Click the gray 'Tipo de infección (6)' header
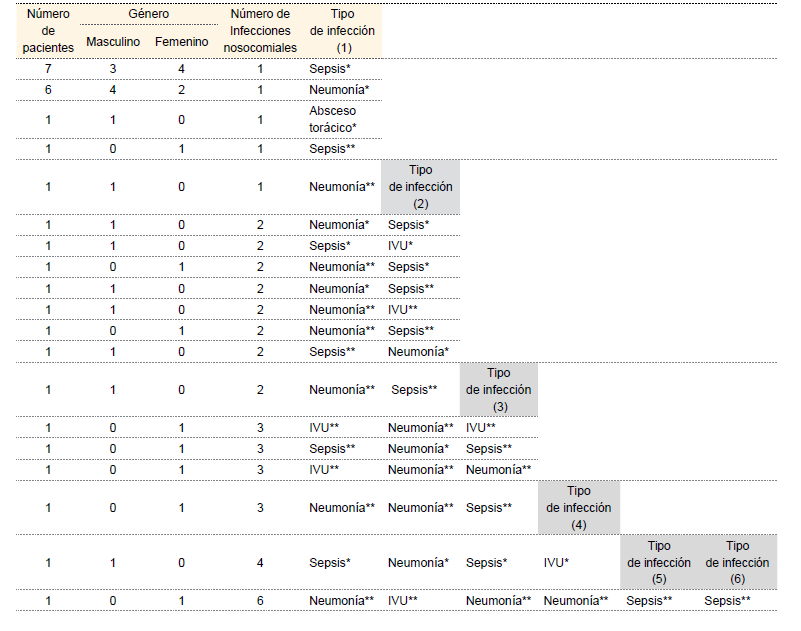The width and height of the screenshot is (801, 631). click(x=737, y=562)
